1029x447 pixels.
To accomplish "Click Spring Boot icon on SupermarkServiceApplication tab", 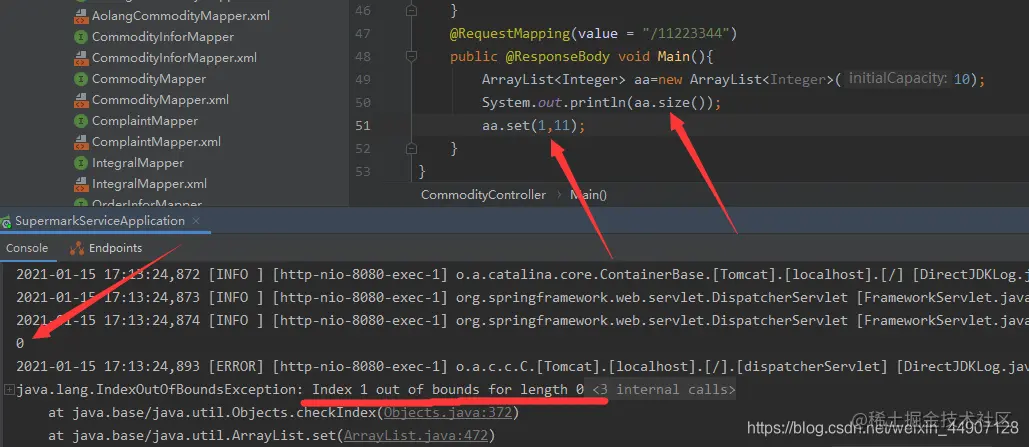I will [x=6, y=222].
